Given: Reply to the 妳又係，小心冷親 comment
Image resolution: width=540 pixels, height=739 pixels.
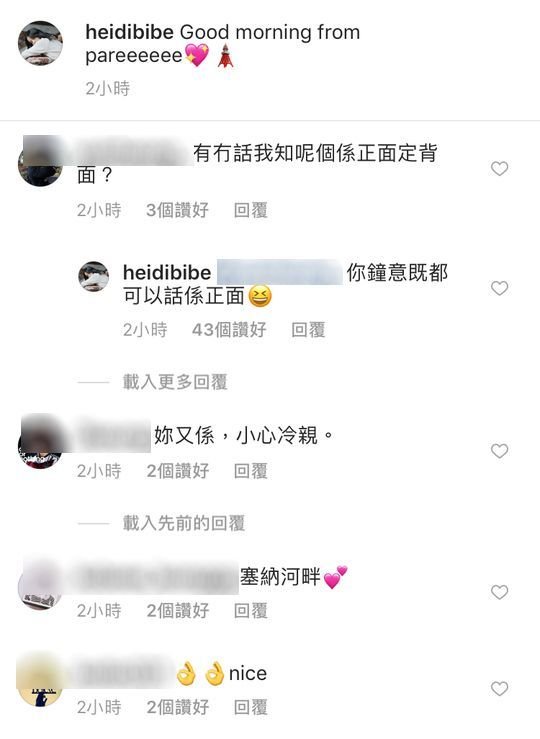Looking at the screenshot, I should [x=251, y=471].
